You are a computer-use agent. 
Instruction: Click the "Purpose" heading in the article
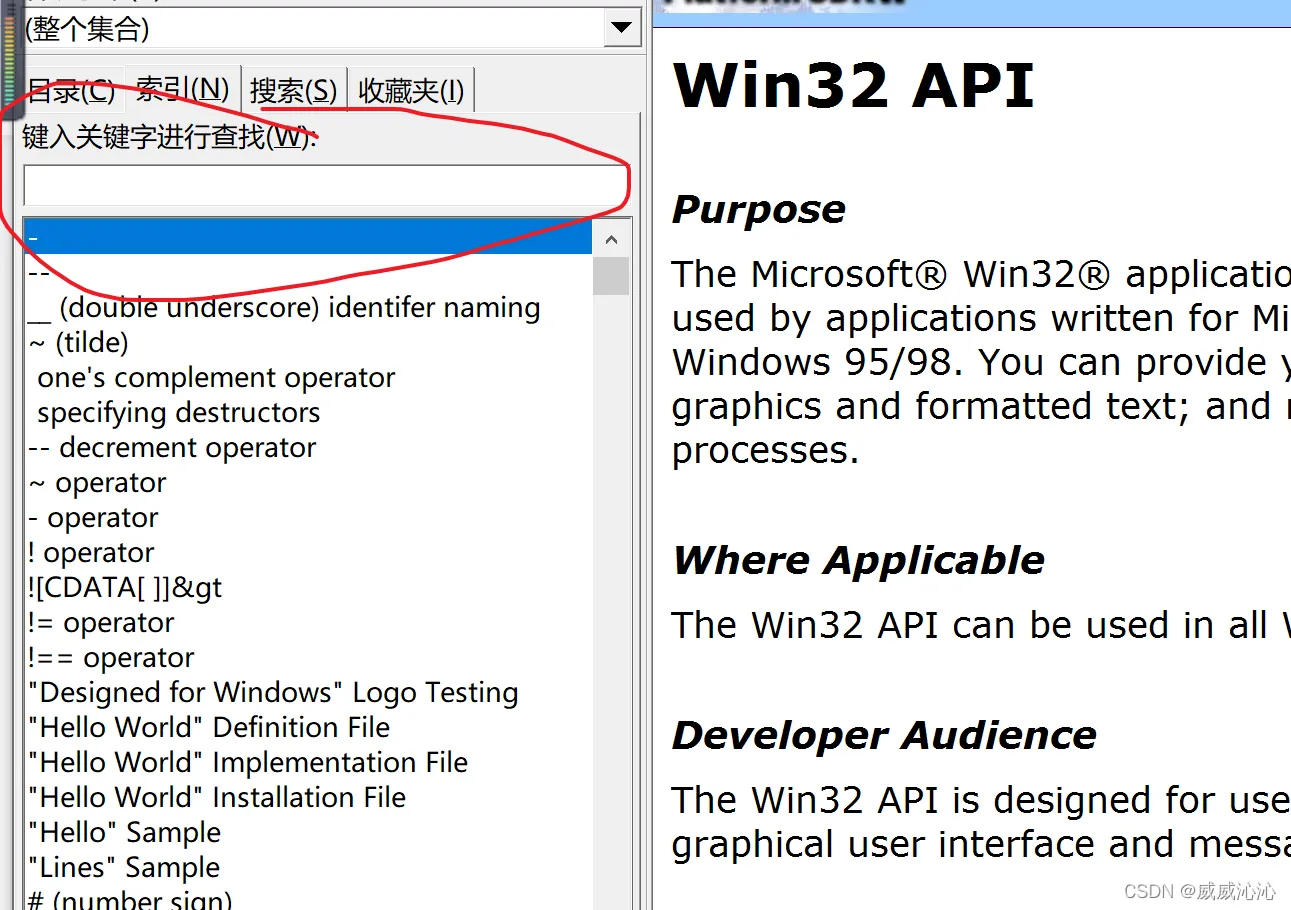759,210
